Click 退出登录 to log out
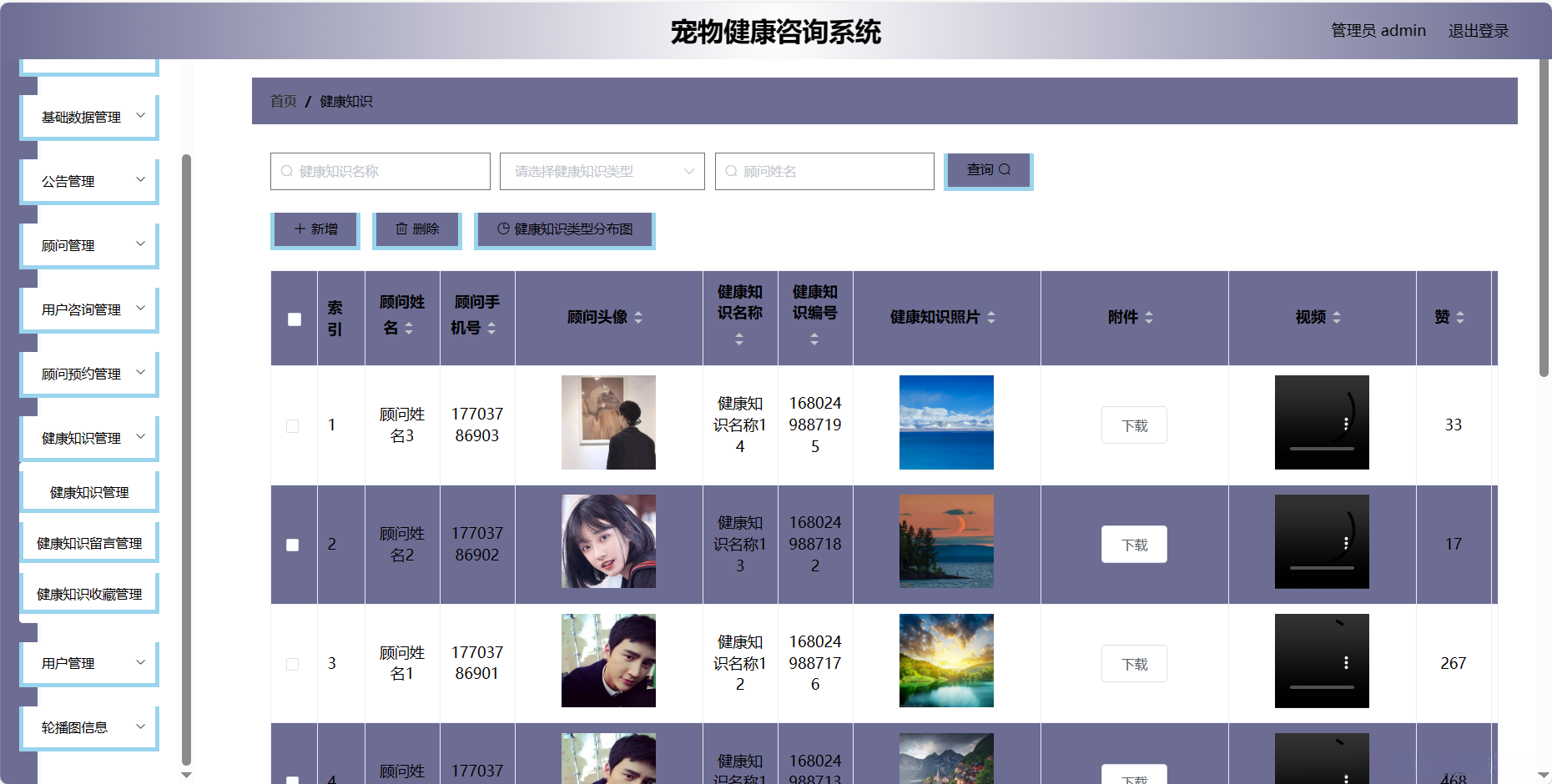 (1479, 30)
